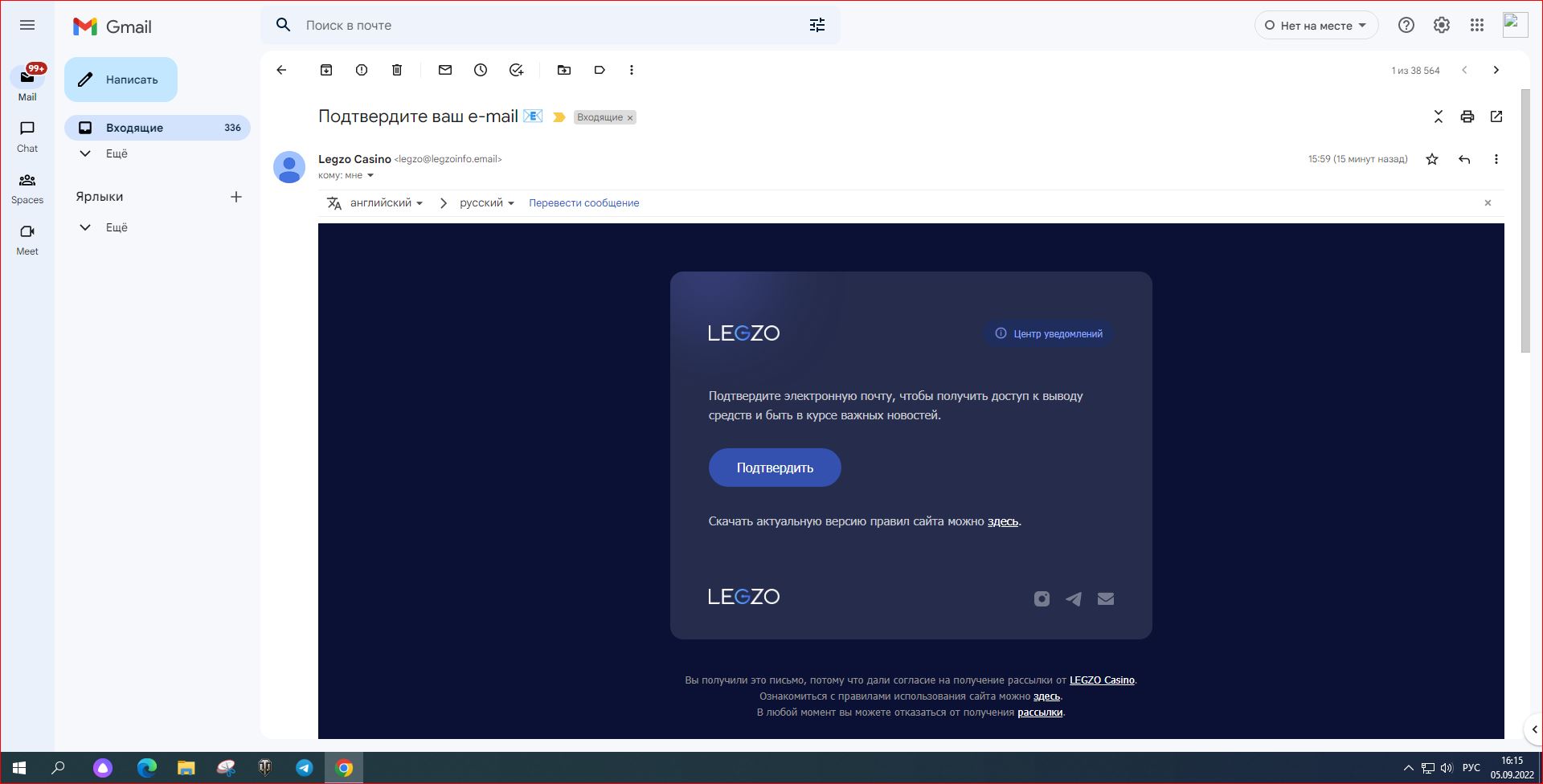Screen dimensions: 1543x784
Task: Reply to the Legzo Casino email
Action: 1464,159
